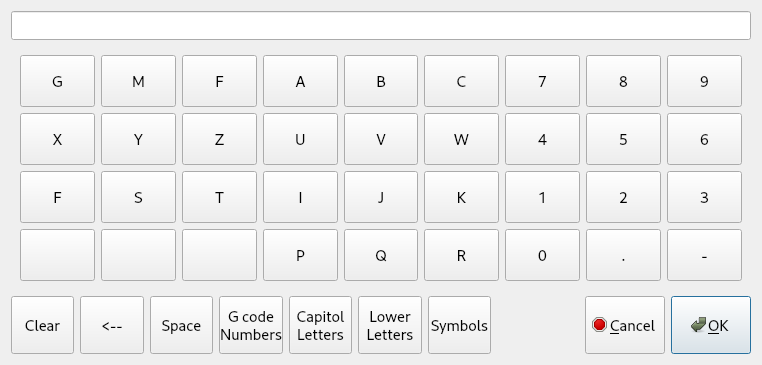Tap the G key

57,81
